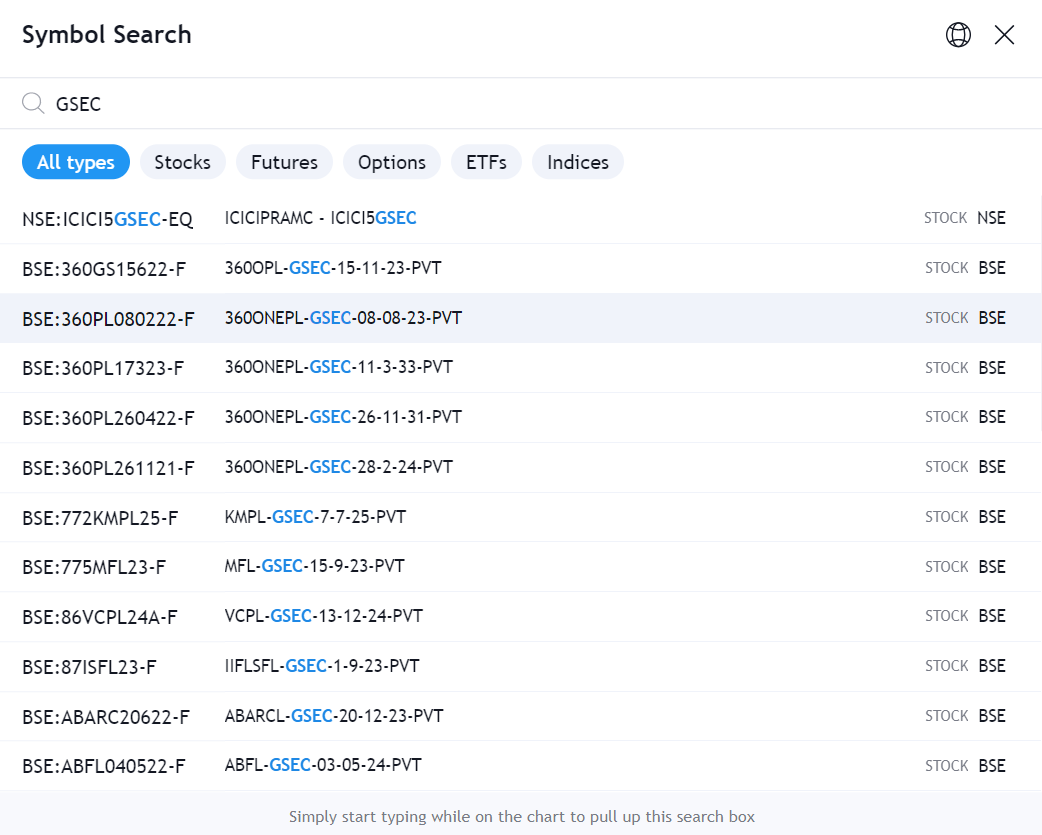Click STOCK label in the ICICI5GSEC row
1042x835 pixels.
tap(945, 218)
